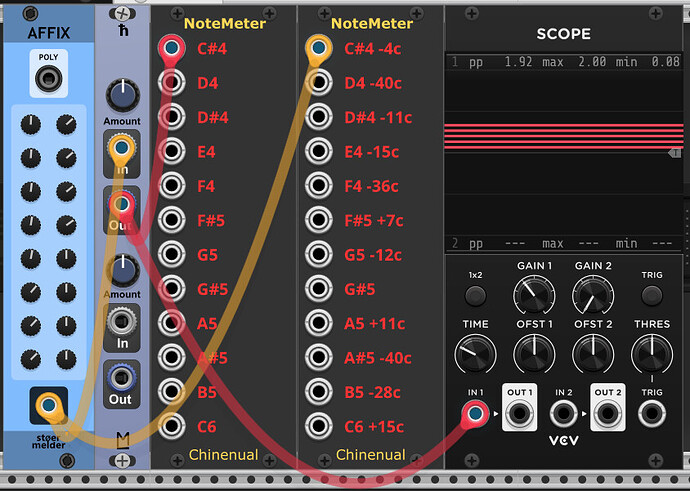Click the C6 +15c jack on second NoteMeter
The height and width of the screenshot is (491, 690).
pos(319,425)
